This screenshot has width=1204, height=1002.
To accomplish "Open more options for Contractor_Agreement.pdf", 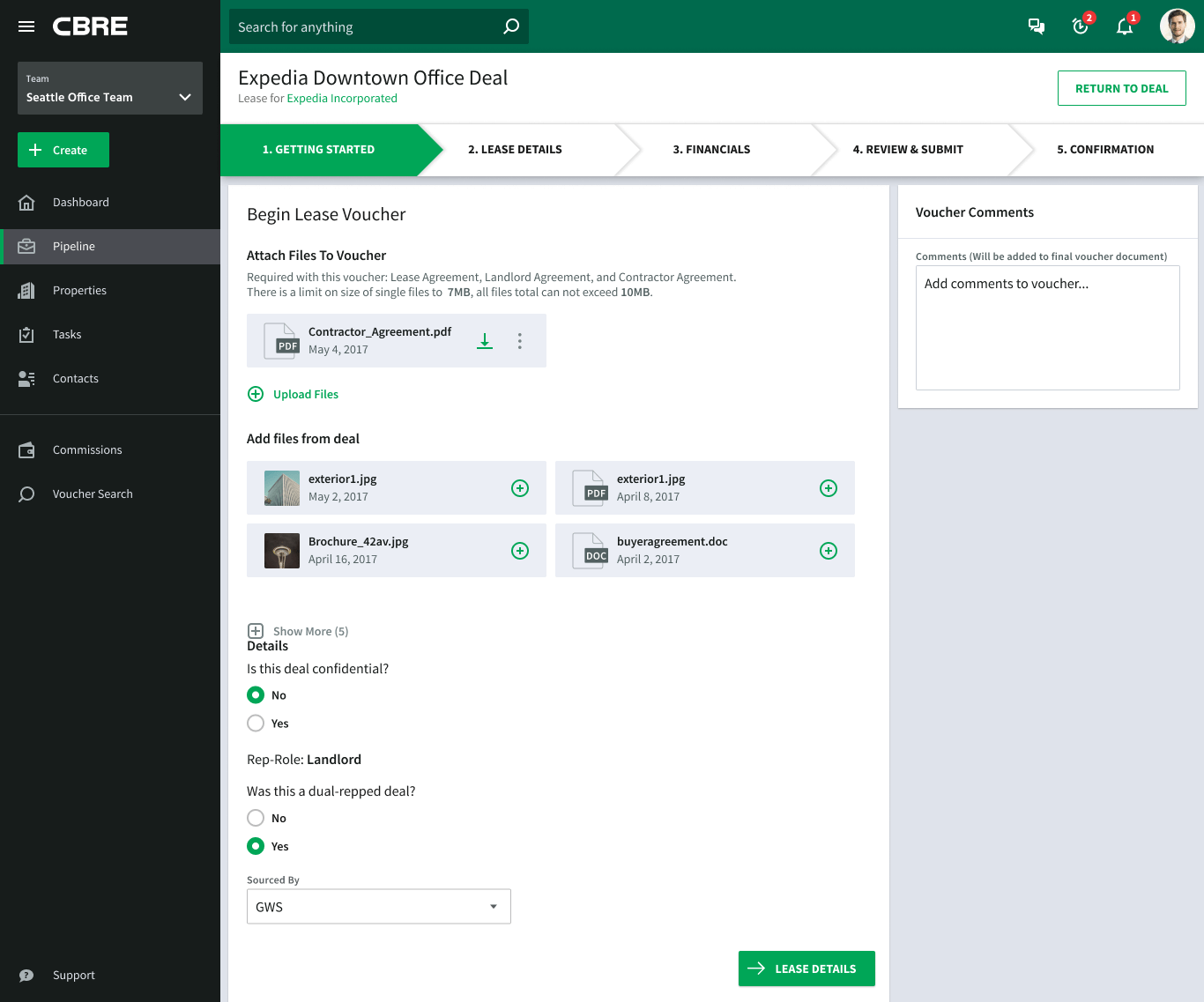I will (x=520, y=341).
